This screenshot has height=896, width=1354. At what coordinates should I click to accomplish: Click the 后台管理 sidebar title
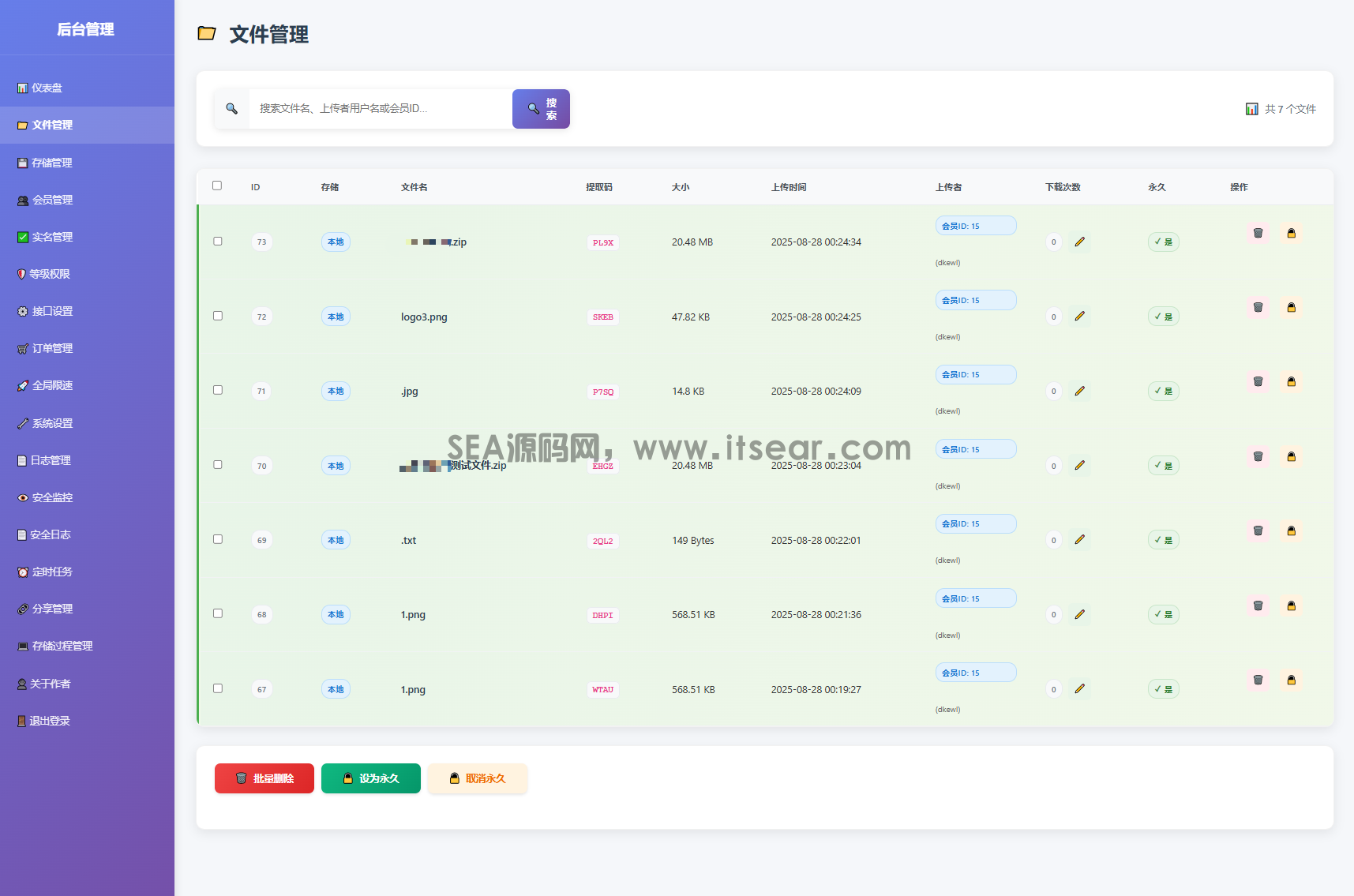tap(86, 29)
